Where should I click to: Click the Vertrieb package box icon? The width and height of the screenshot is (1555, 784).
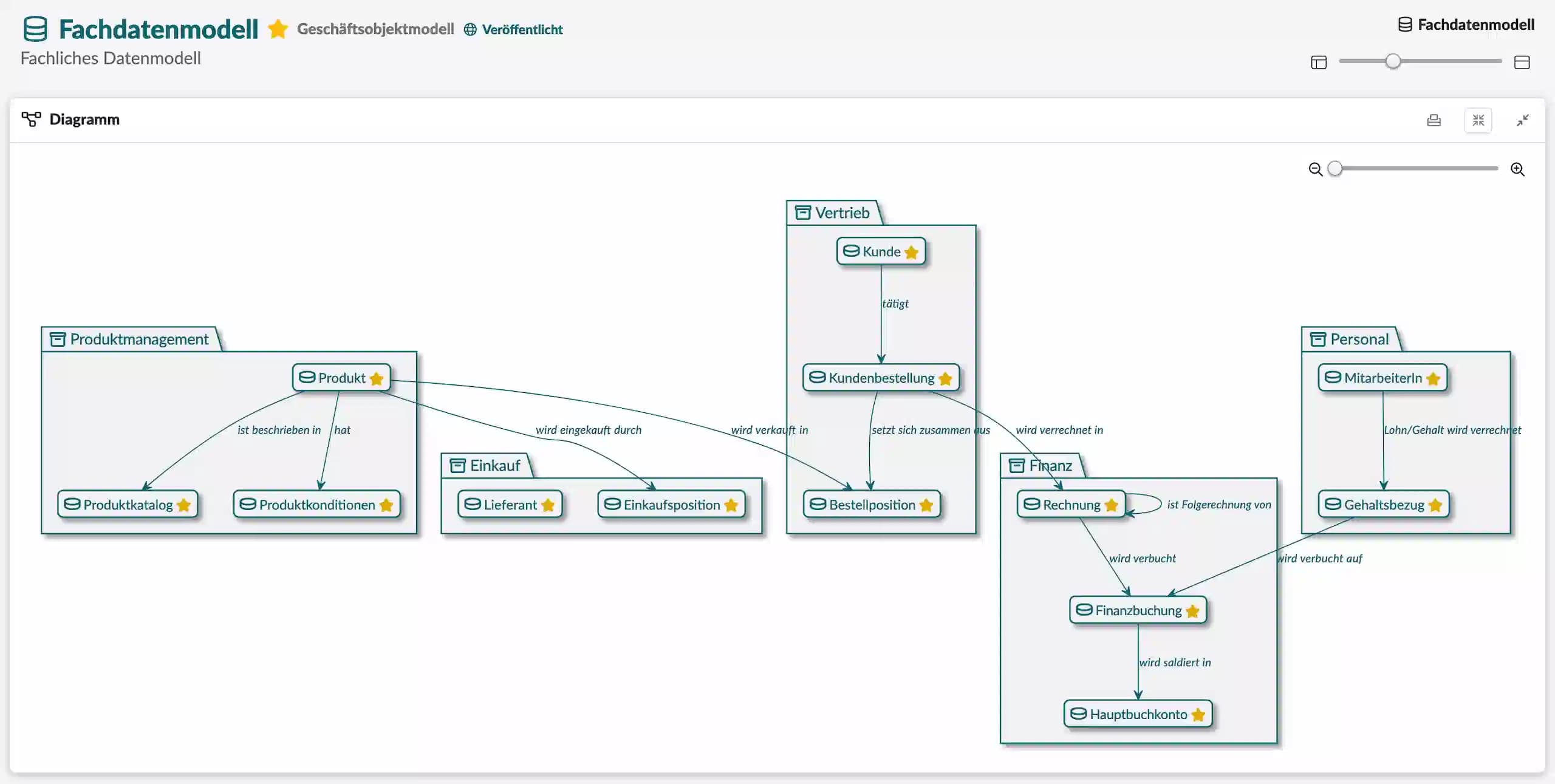tap(802, 213)
